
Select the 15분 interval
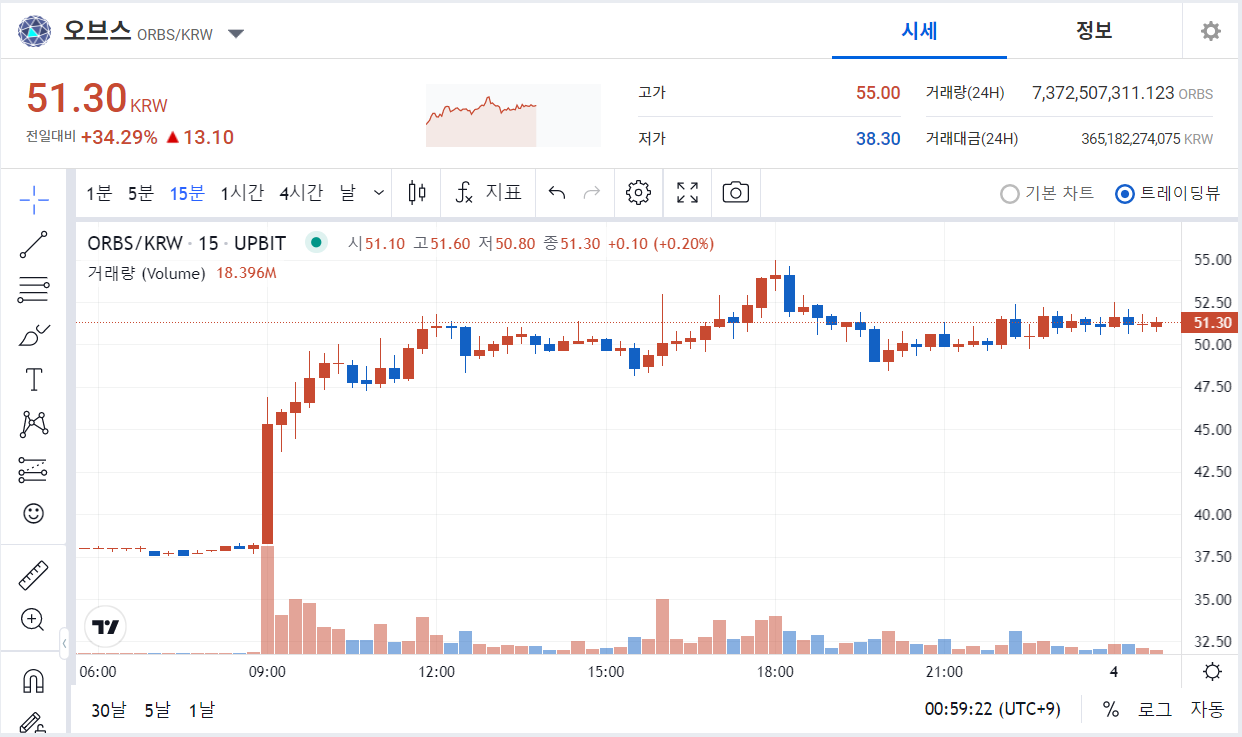(187, 193)
